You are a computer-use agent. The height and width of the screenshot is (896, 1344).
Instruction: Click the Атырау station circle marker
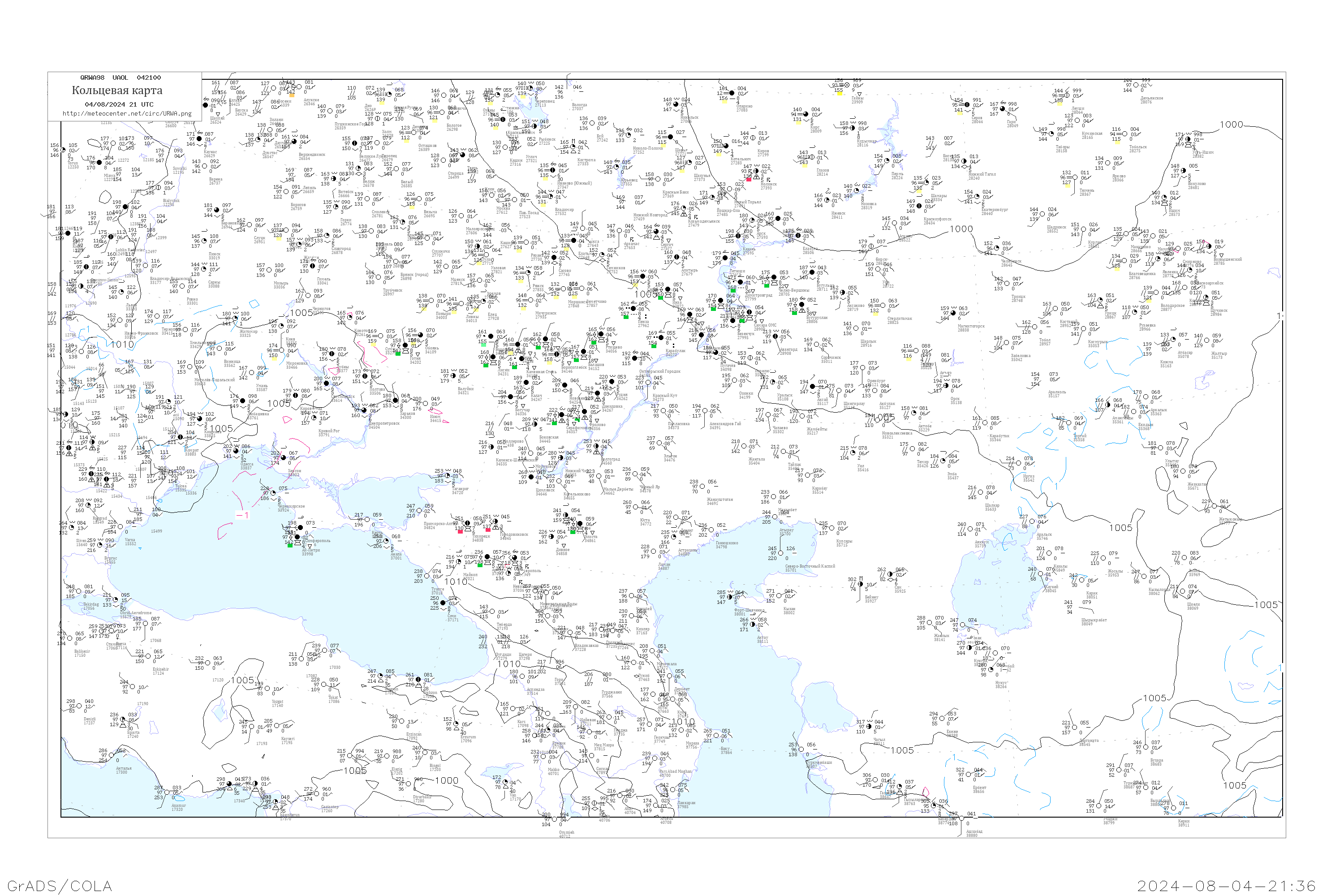pyautogui.click(x=775, y=517)
